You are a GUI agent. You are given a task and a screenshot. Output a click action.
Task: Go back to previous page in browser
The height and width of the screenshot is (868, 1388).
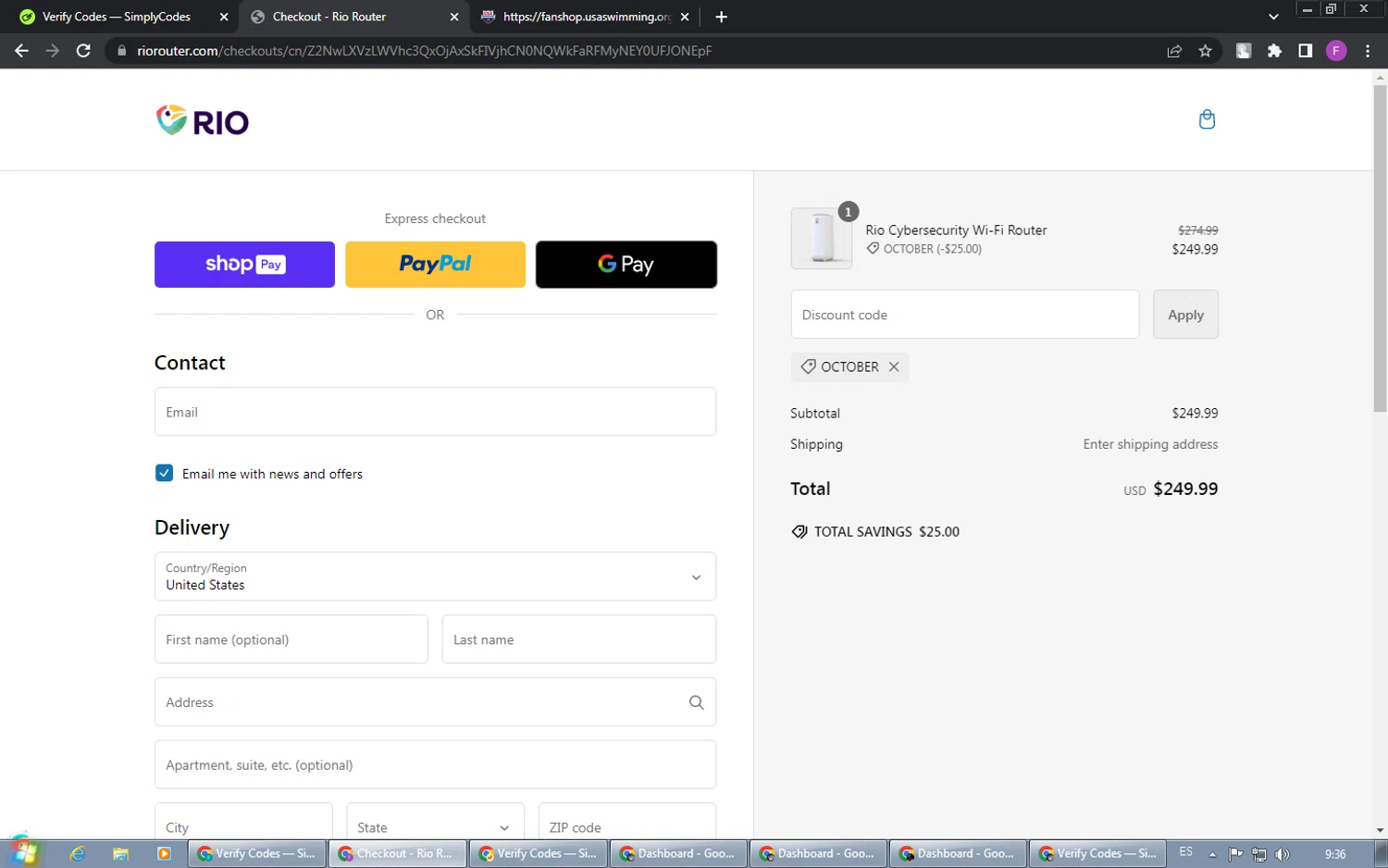click(21, 51)
